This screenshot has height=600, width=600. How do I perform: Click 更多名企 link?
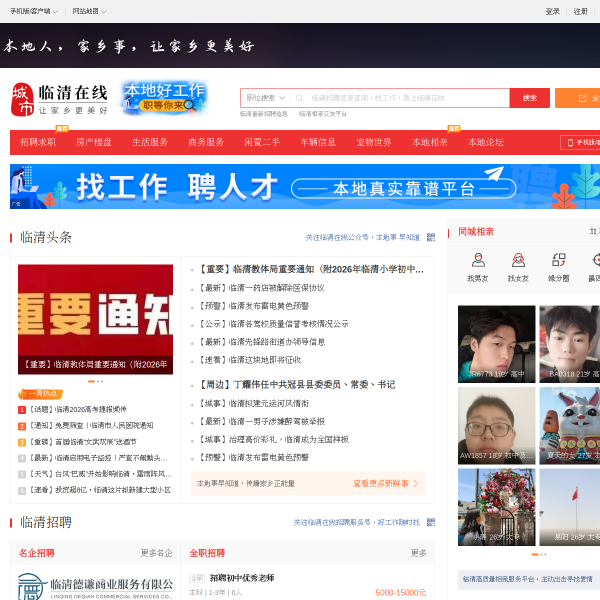click(157, 553)
